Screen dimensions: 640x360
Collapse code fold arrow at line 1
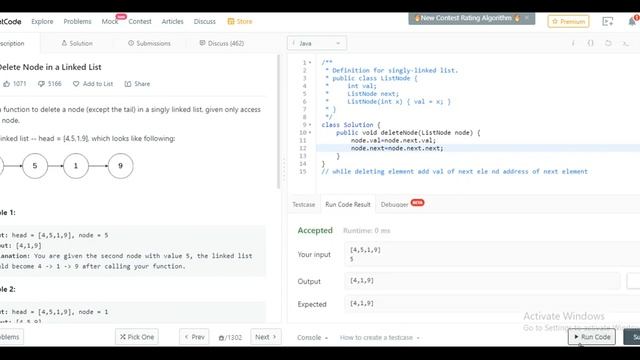(310, 63)
